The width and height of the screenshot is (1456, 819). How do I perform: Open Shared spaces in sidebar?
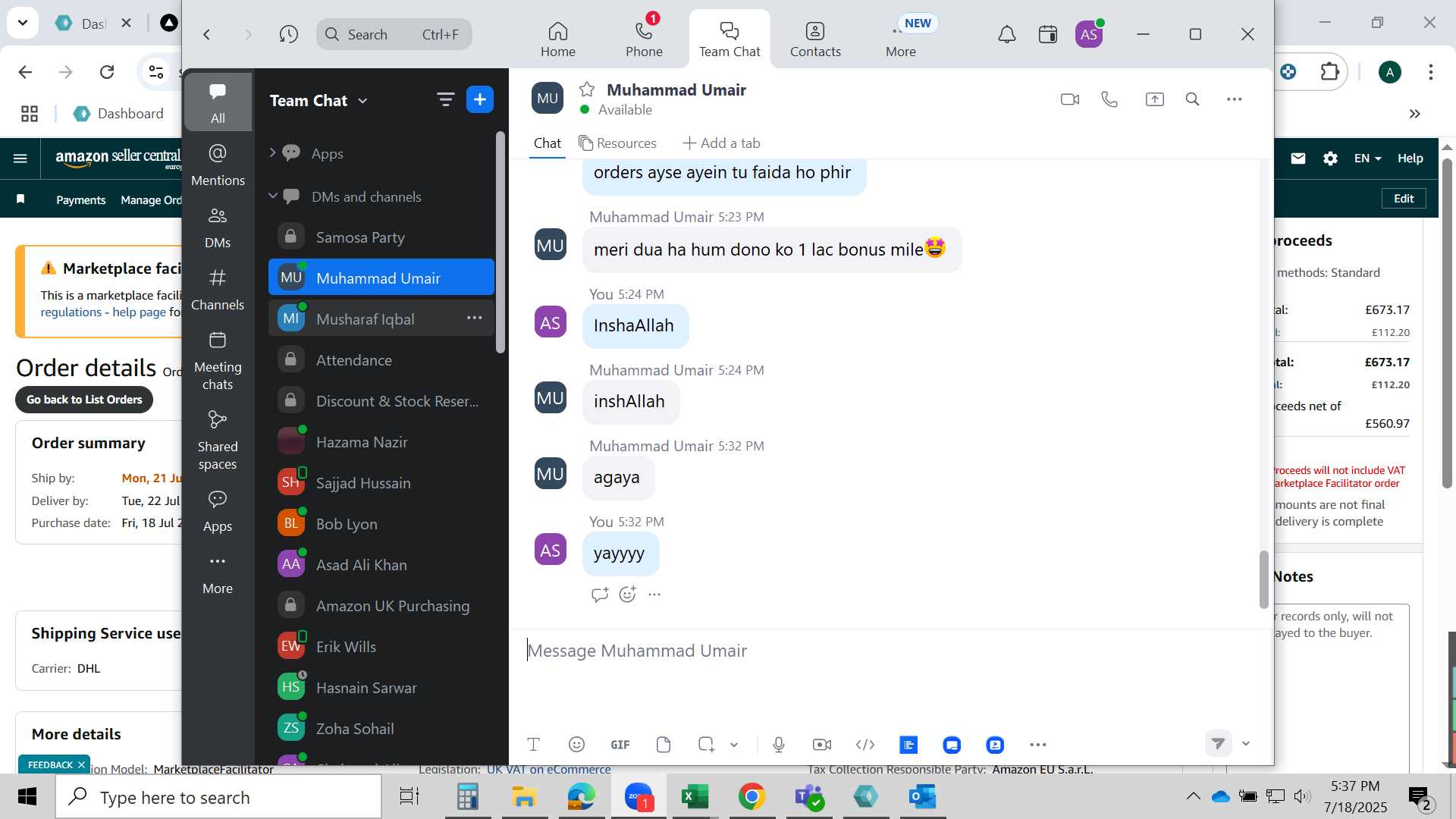coord(218,440)
